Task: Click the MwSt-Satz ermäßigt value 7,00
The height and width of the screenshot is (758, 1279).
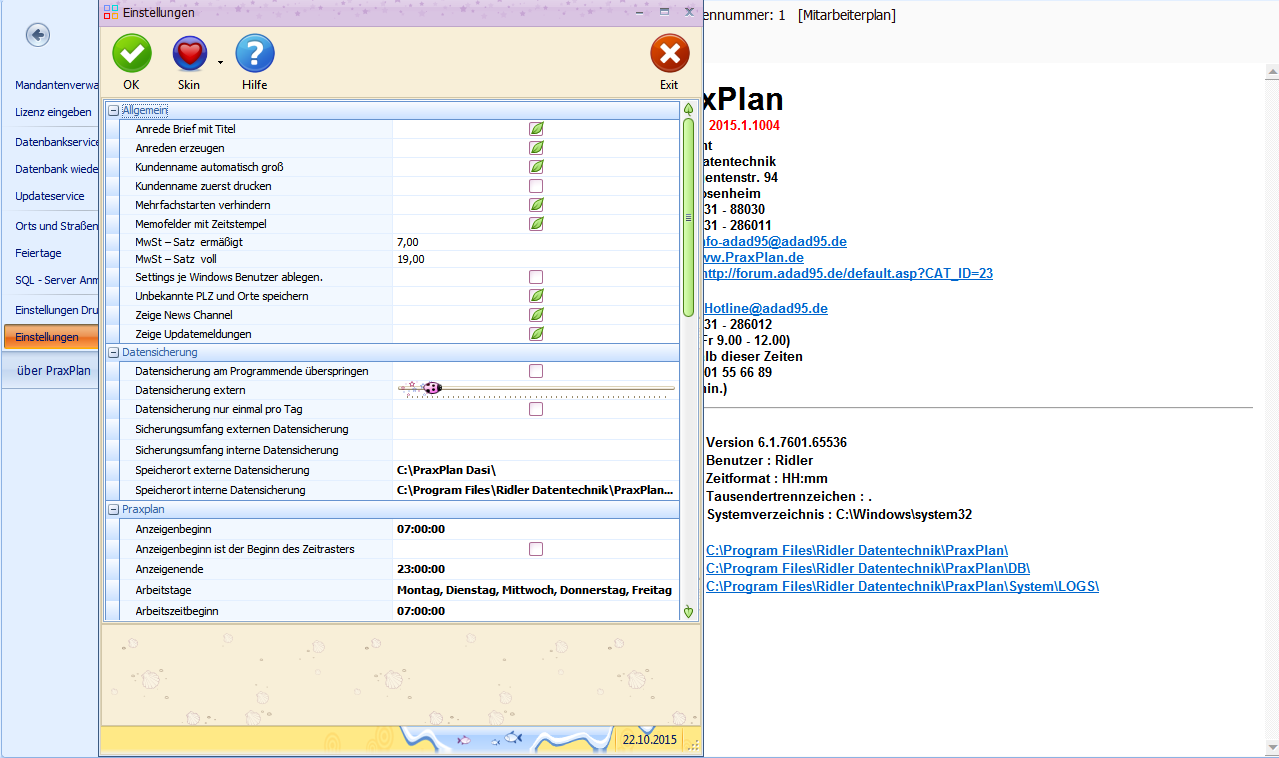Action: point(407,242)
